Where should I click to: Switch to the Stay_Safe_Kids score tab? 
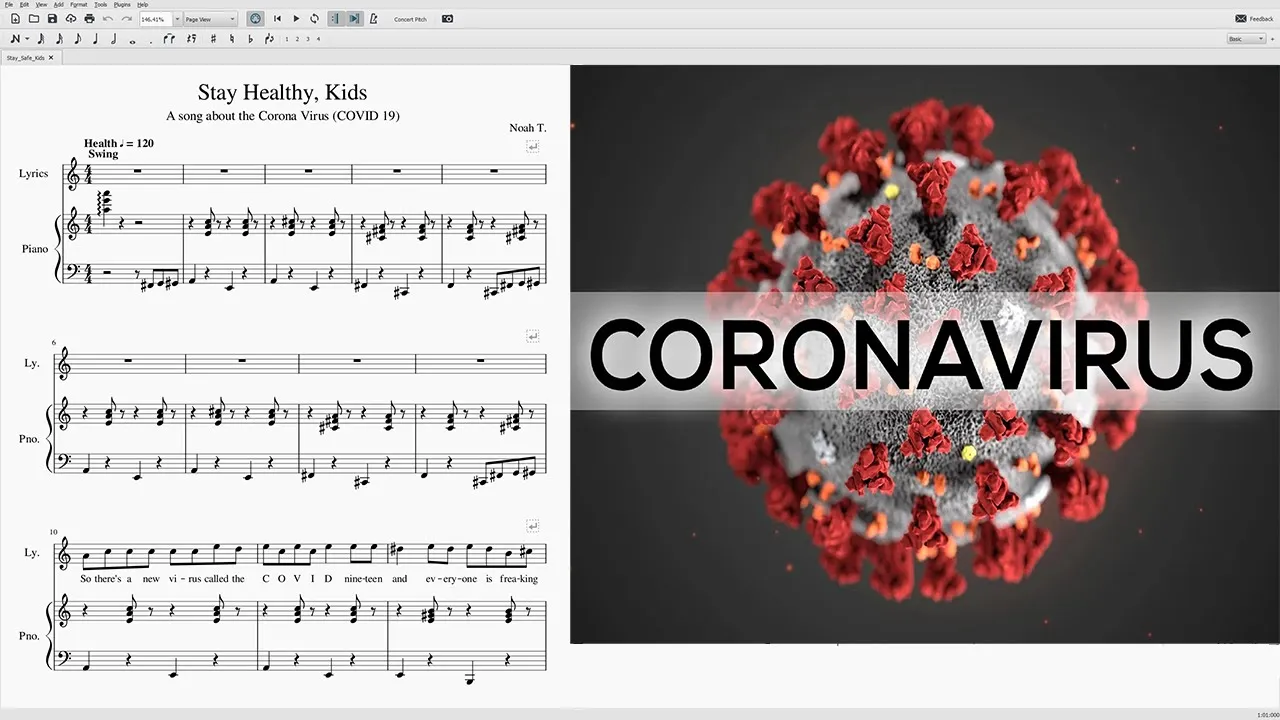click(x=26, y=58)
